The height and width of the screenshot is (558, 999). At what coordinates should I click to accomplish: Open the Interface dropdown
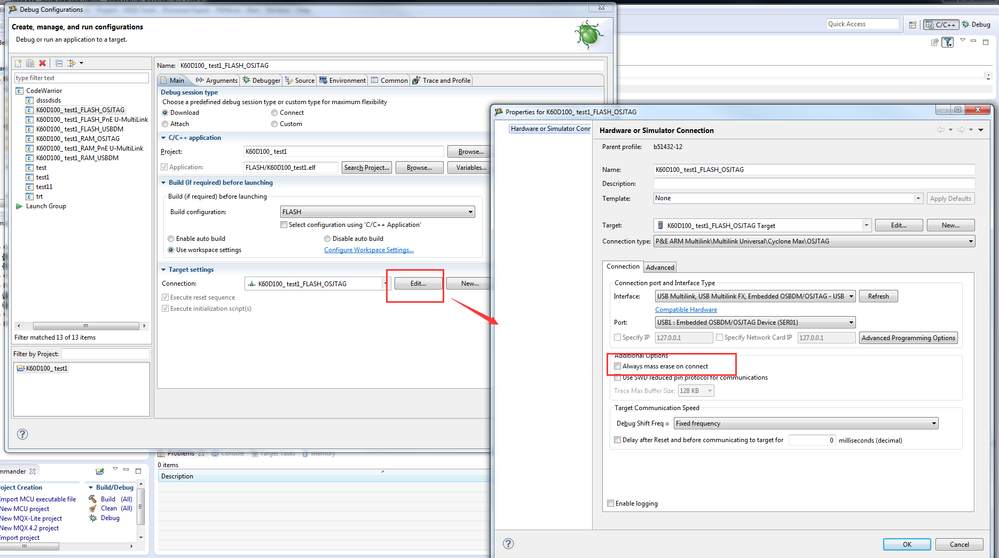755,296
